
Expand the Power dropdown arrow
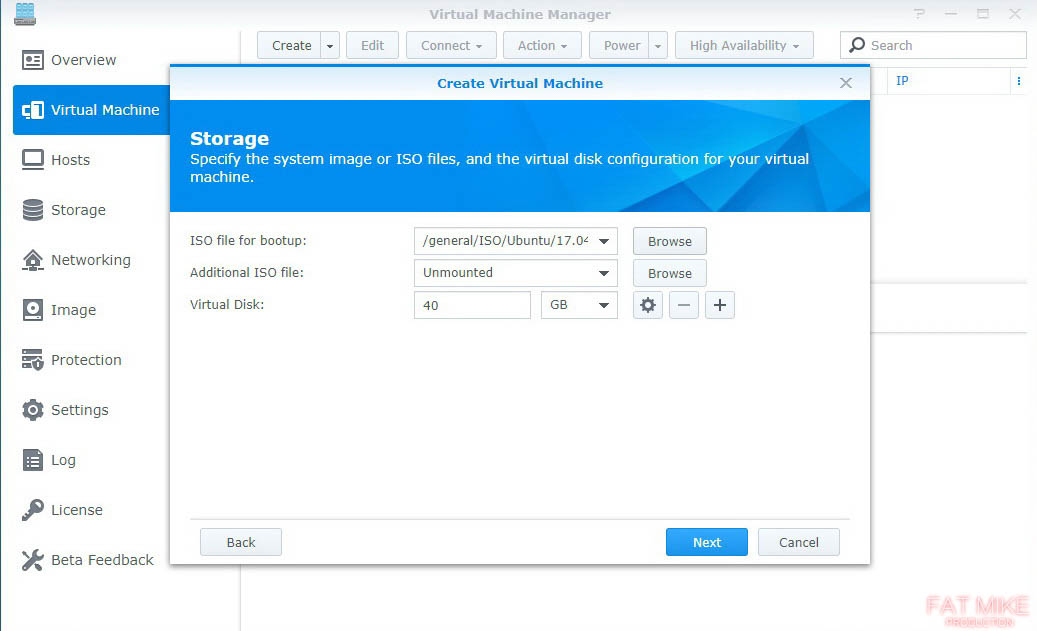pos(658,46)
